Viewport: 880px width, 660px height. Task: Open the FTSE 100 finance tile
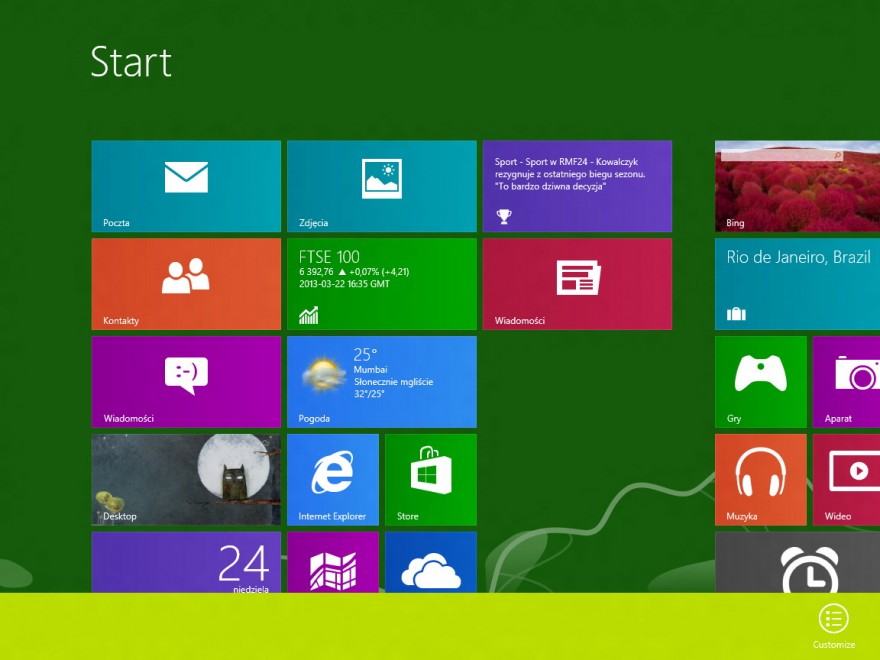pos(382,283)
